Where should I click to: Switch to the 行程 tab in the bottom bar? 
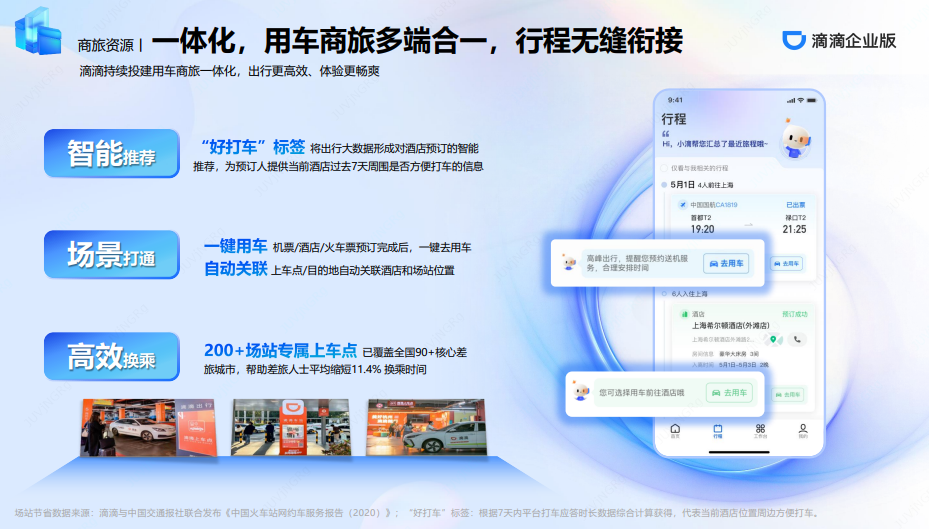click(717, 431)
